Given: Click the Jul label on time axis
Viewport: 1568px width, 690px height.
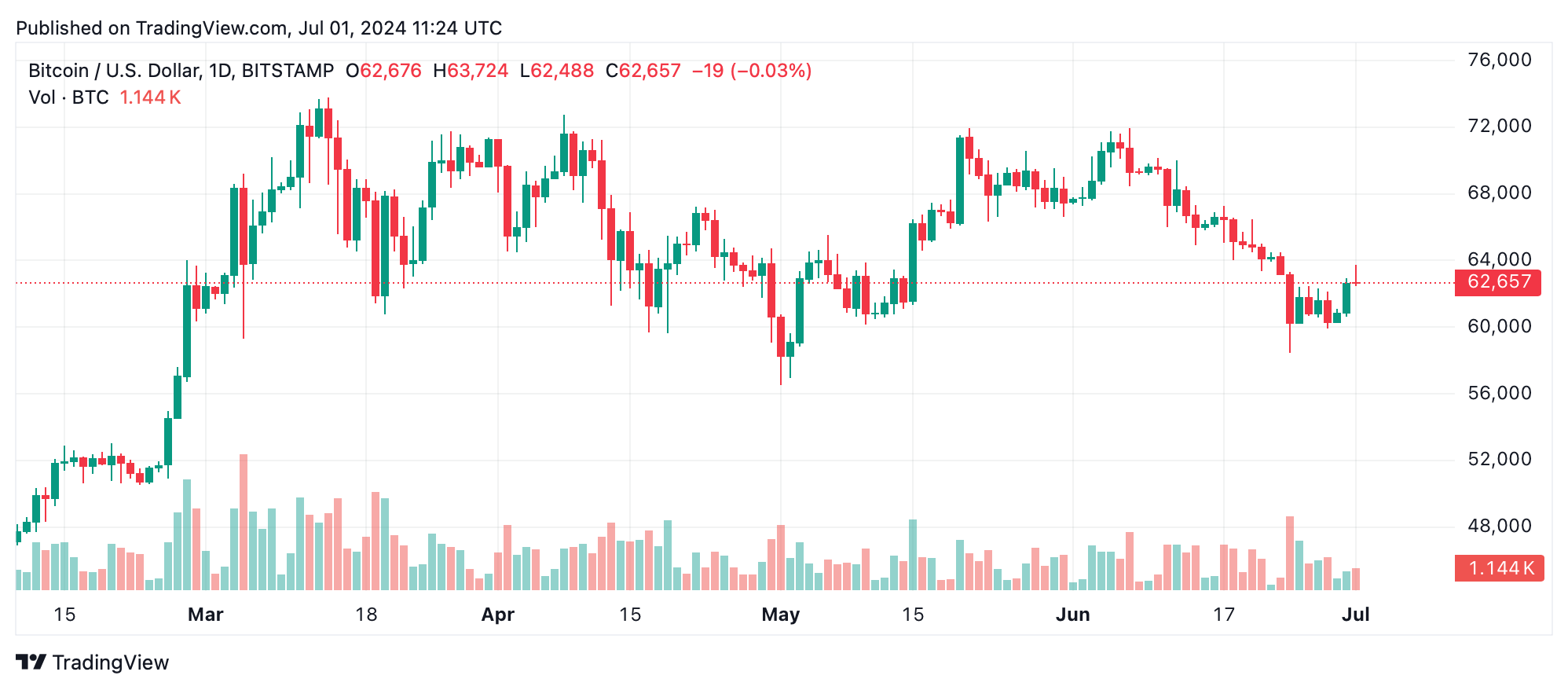Looking at the screenshot, I should (1355, 615).
